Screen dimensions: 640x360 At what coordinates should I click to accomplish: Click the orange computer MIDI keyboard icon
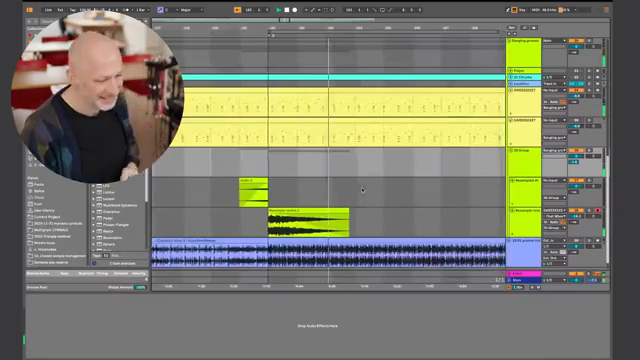click(x=514, y=10)
